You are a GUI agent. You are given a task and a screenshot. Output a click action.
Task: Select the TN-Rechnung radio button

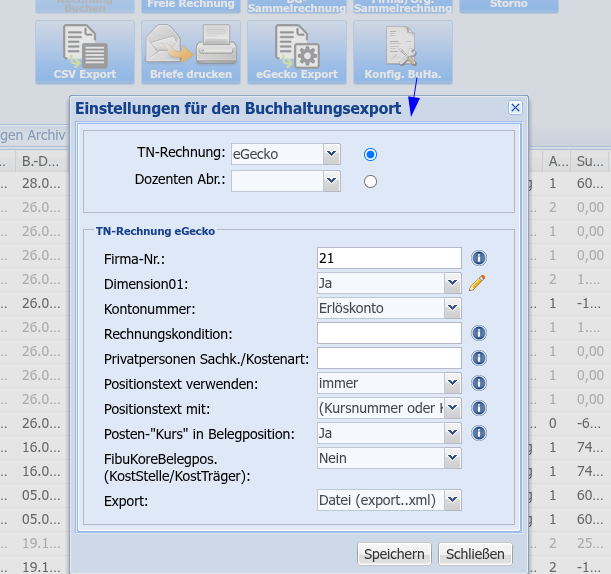pos(370,154)
